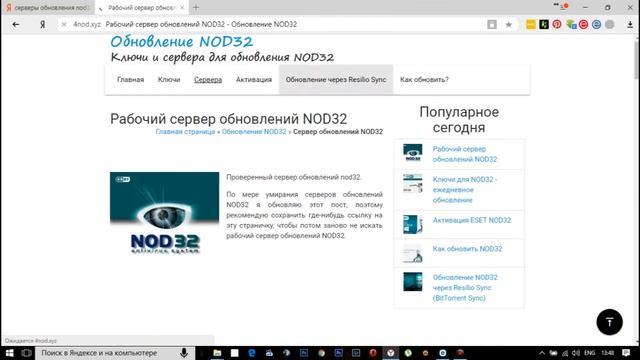The height and width of the screenshot is (360, 640).
Task: Click the taskbar search box 'Поиск в Яндексе'
Action: 109,353
